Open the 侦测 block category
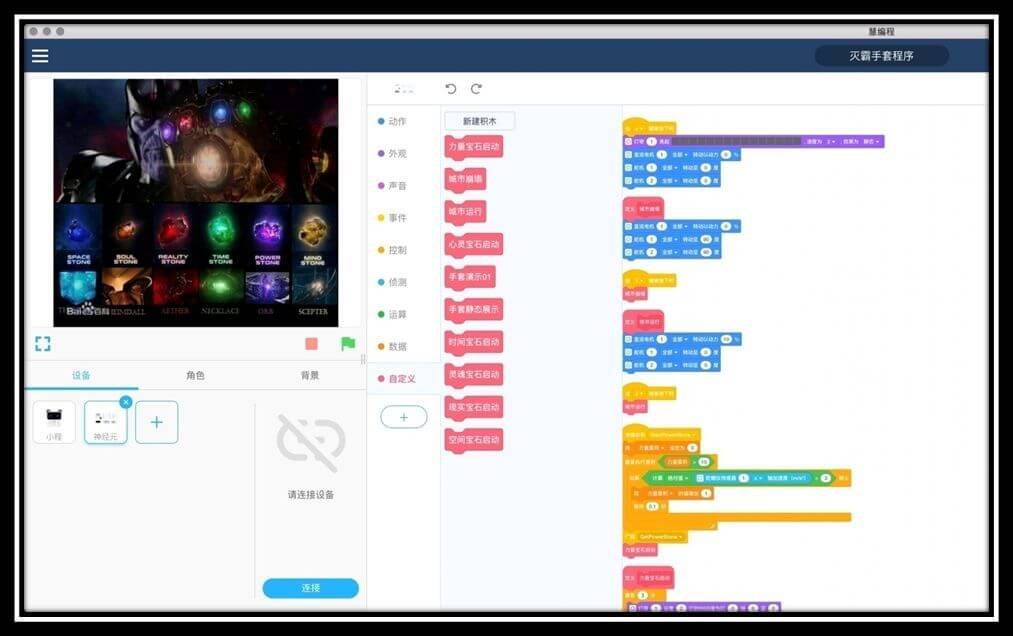The image size is (1013, 636). [x=392, y=282]
